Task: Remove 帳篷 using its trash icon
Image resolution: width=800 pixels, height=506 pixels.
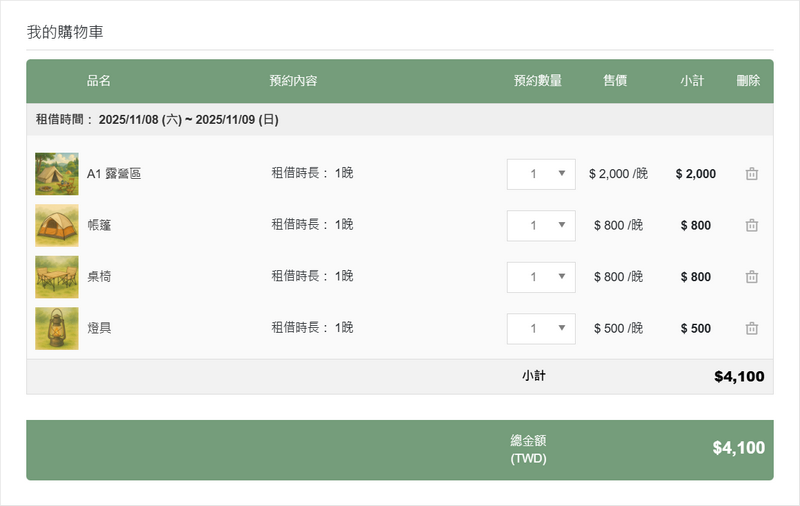Action: [752, 225]
